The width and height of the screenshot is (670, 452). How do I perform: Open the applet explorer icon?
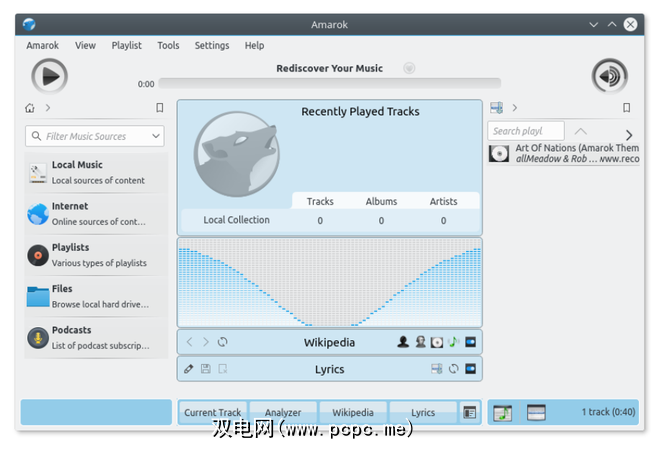(470, 413)
